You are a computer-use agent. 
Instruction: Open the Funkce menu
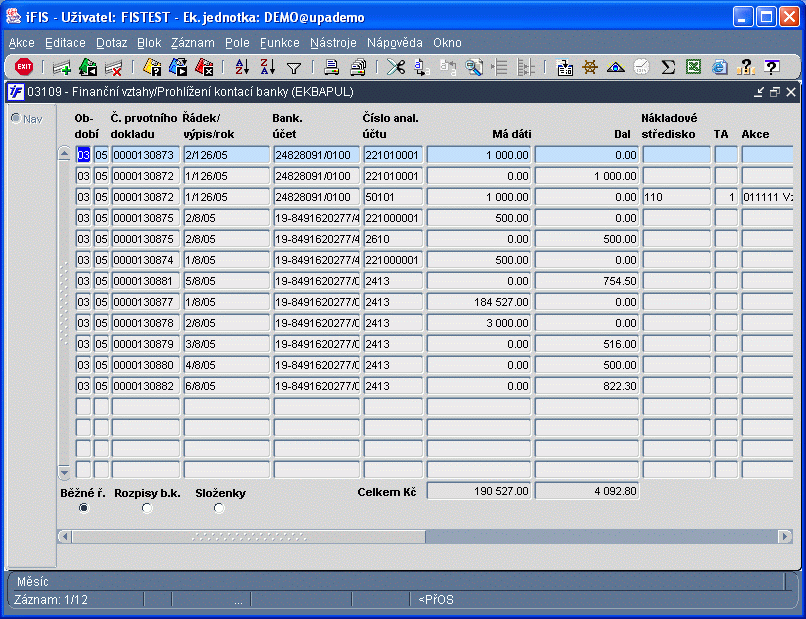[279, 43]
